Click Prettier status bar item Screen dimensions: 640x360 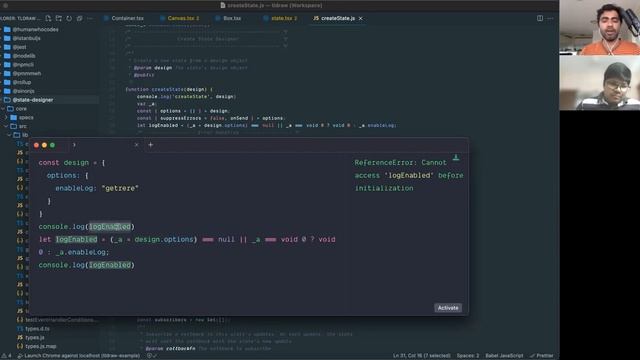pos(542,356)
